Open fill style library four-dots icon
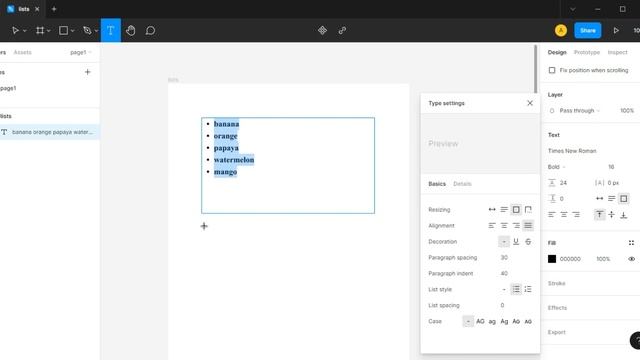The image size is (640, 360). pos(631,243)
